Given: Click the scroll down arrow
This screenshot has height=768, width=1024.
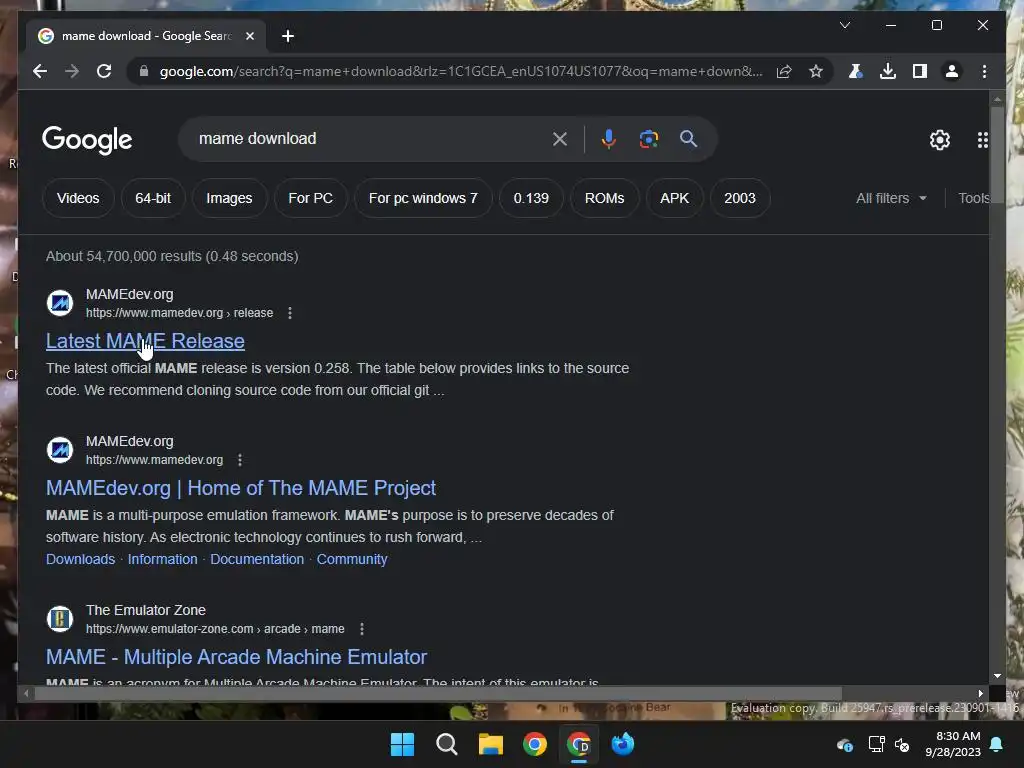Looking at the screenshot, I should coord(997,676).
